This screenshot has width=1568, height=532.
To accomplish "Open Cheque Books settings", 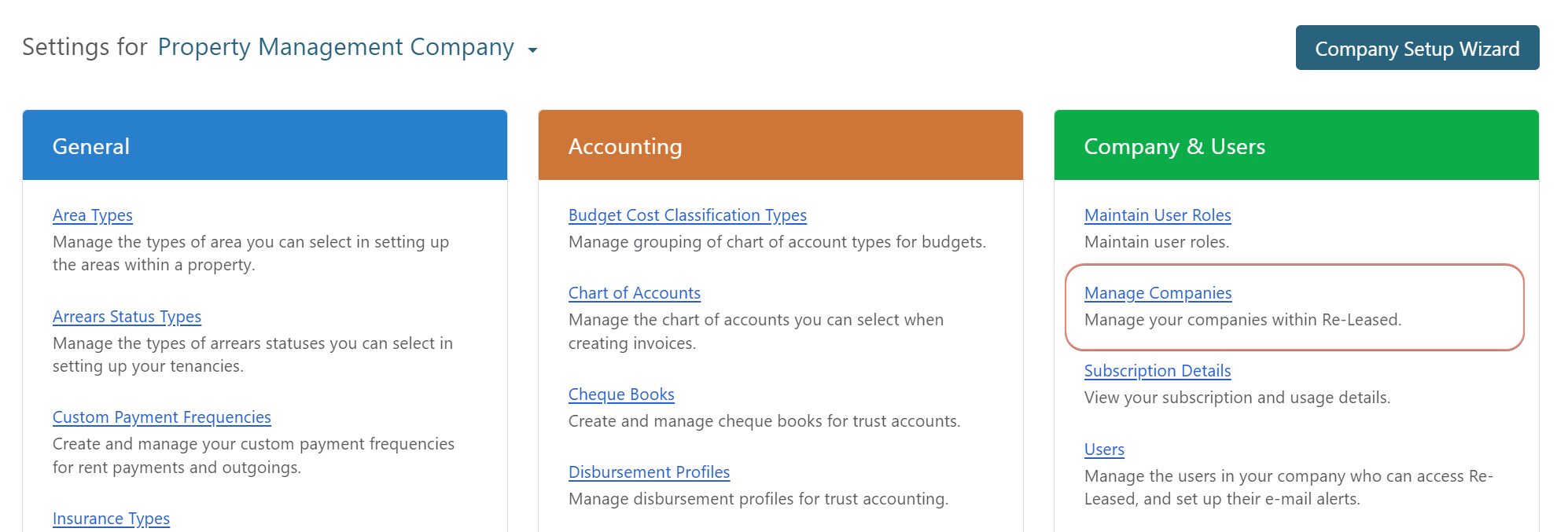I will [621, 394].
